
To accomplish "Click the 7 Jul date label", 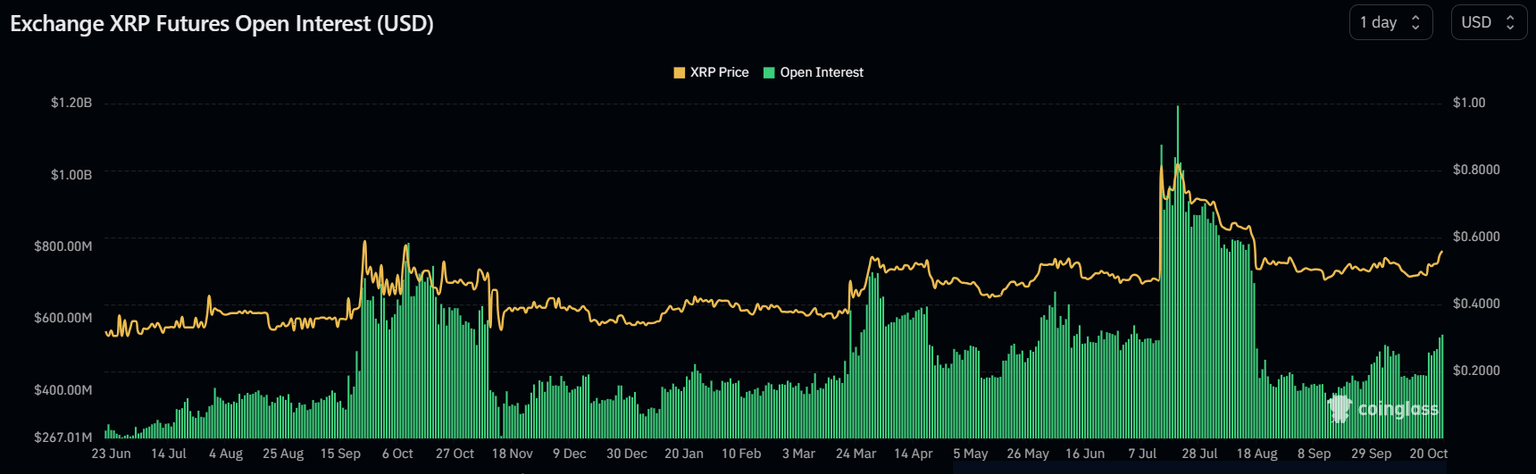I will click(1143, 454).
